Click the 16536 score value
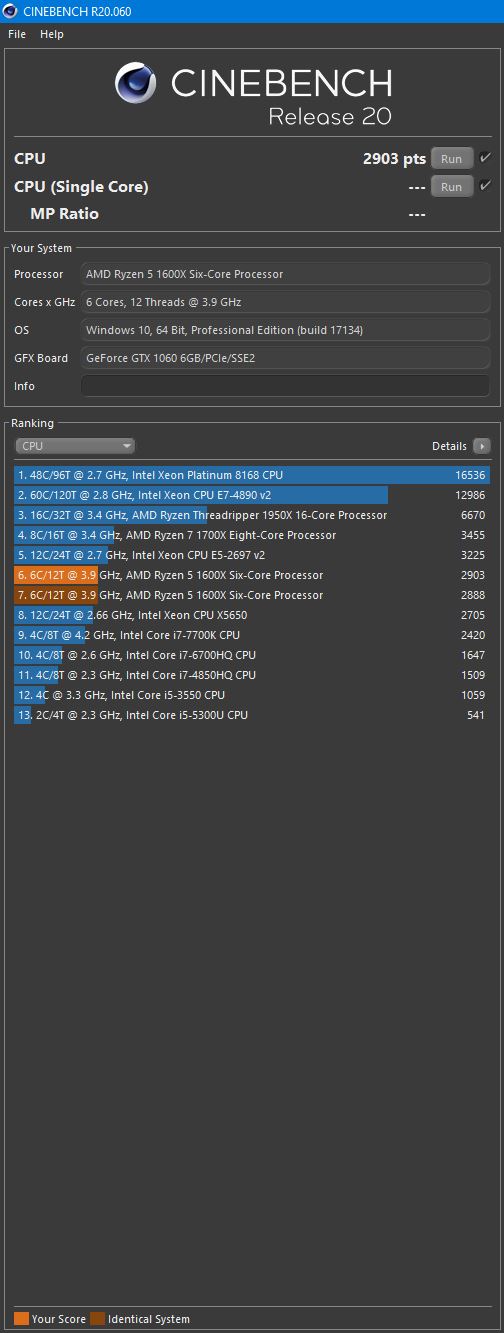Image resolution: width=504 pixels, height=1333 pixels. pyautogui.click(x=470, y=475)
